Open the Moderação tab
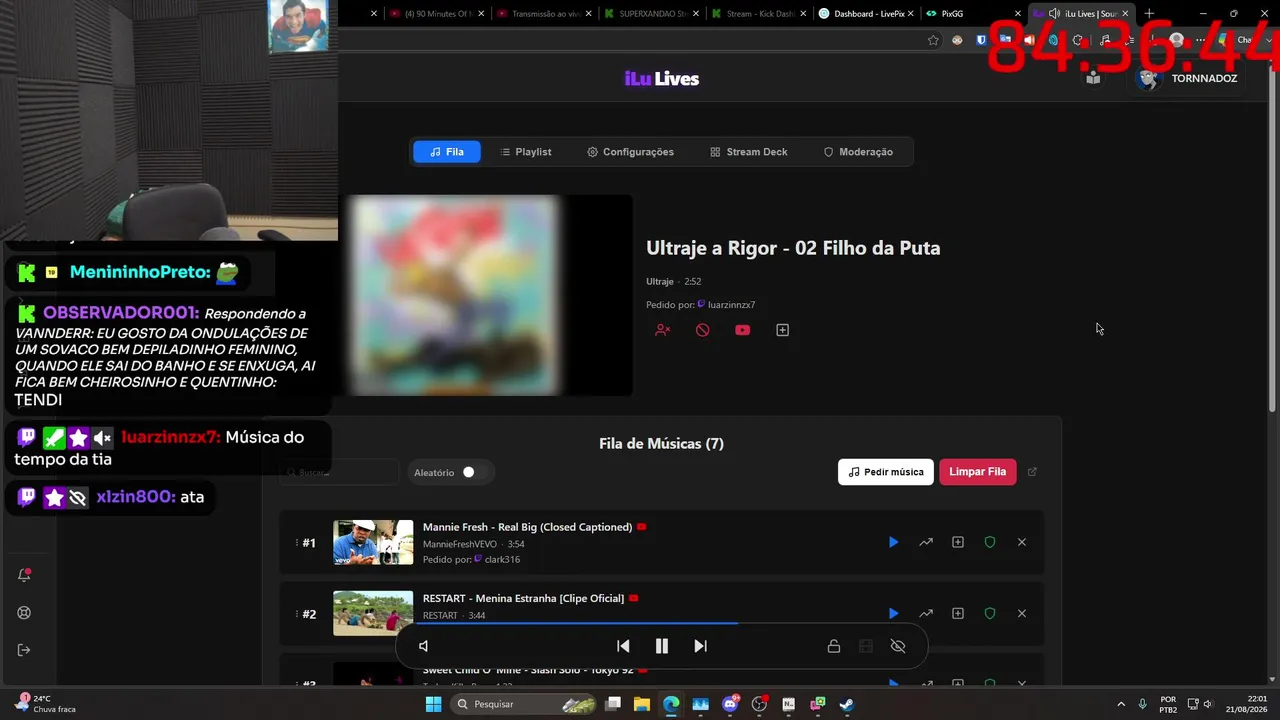The image size is (1280, 720). tap(858, 152)
